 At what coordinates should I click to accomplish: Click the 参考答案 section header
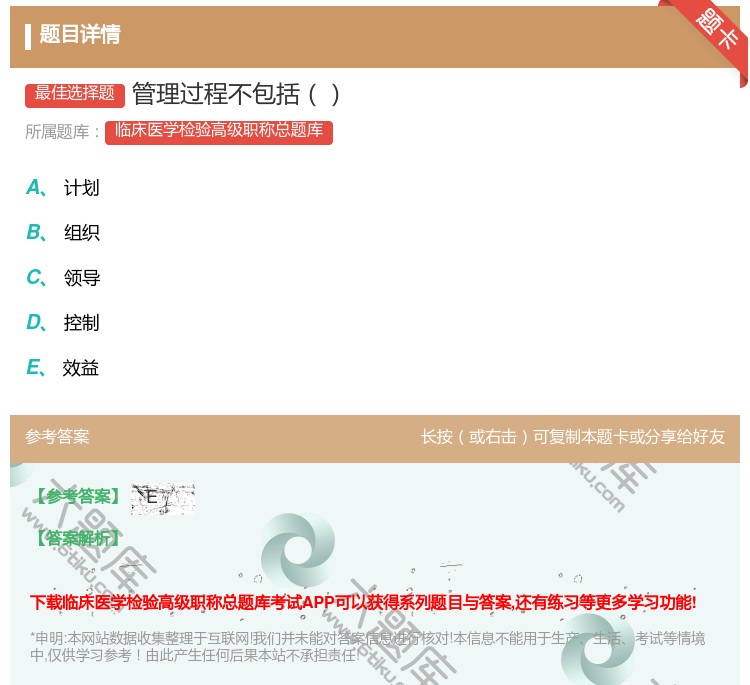pos(57,437)
